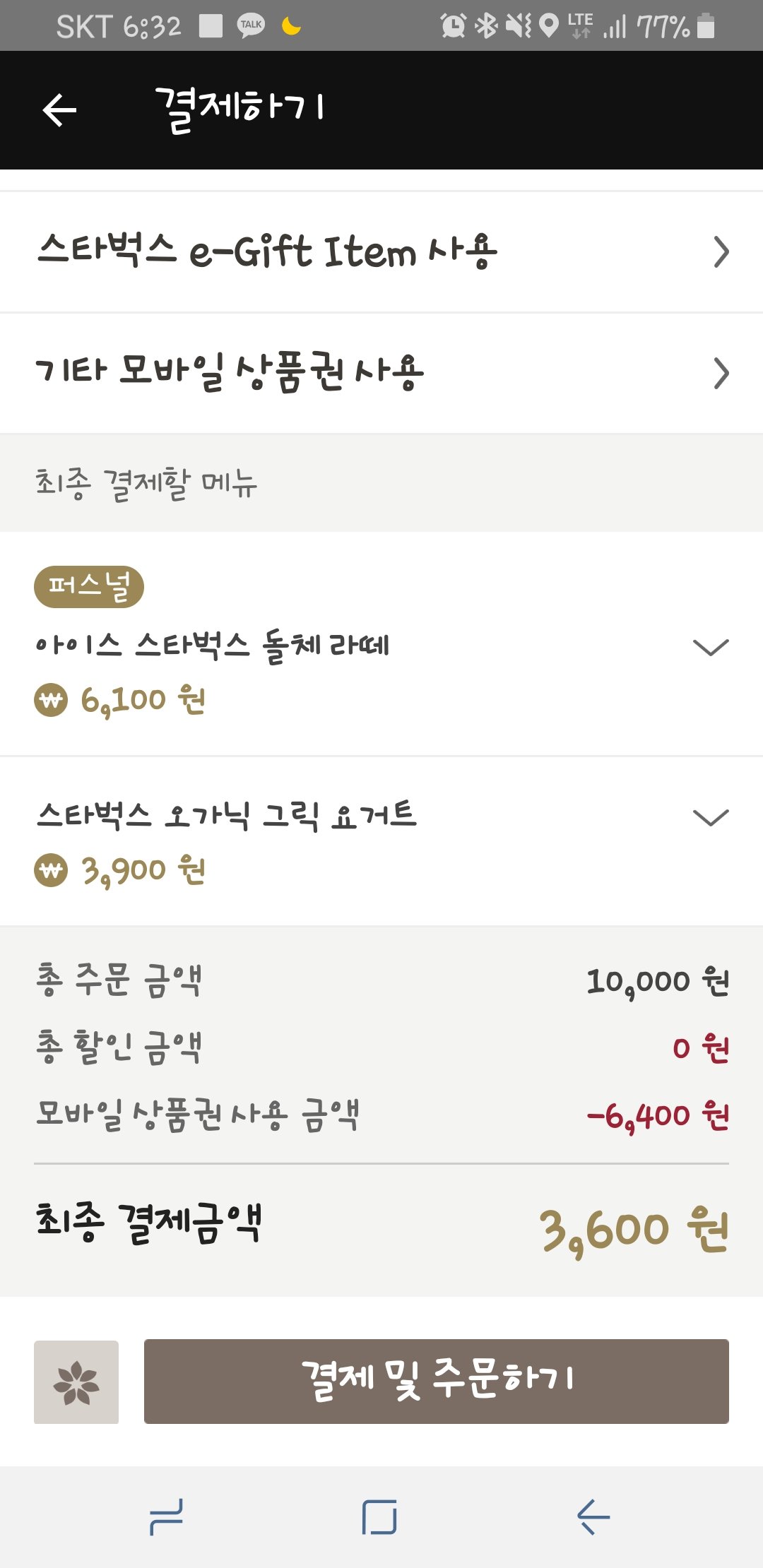763x1568 pixels.
Task: Tap the 최종 결제금액 3,600 원 amount
Action: click(x=634, y=1231)
